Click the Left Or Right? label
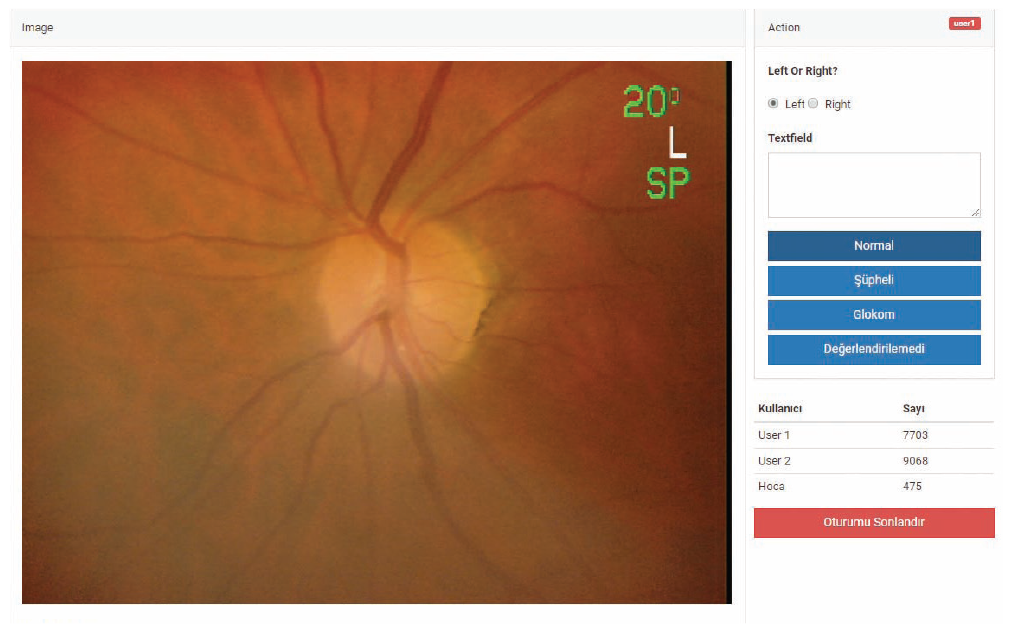 [802, 71]
